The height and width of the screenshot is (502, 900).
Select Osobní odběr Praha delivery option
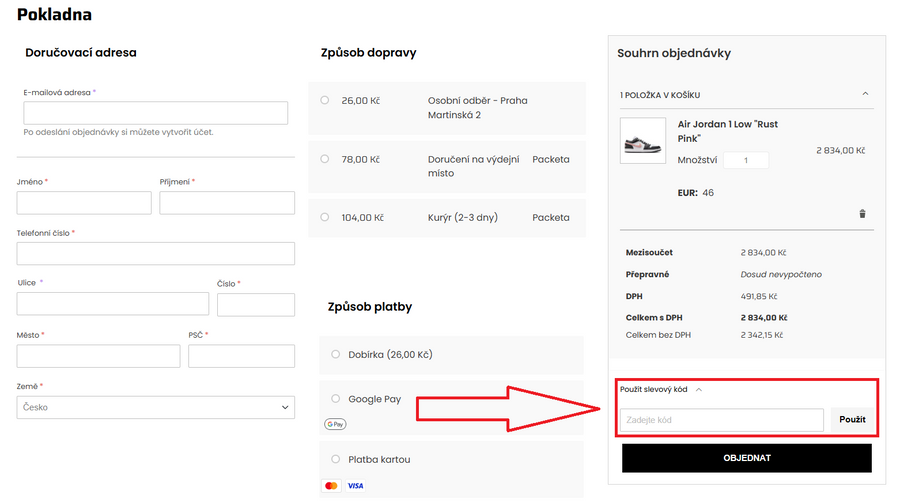coord(325,100)
